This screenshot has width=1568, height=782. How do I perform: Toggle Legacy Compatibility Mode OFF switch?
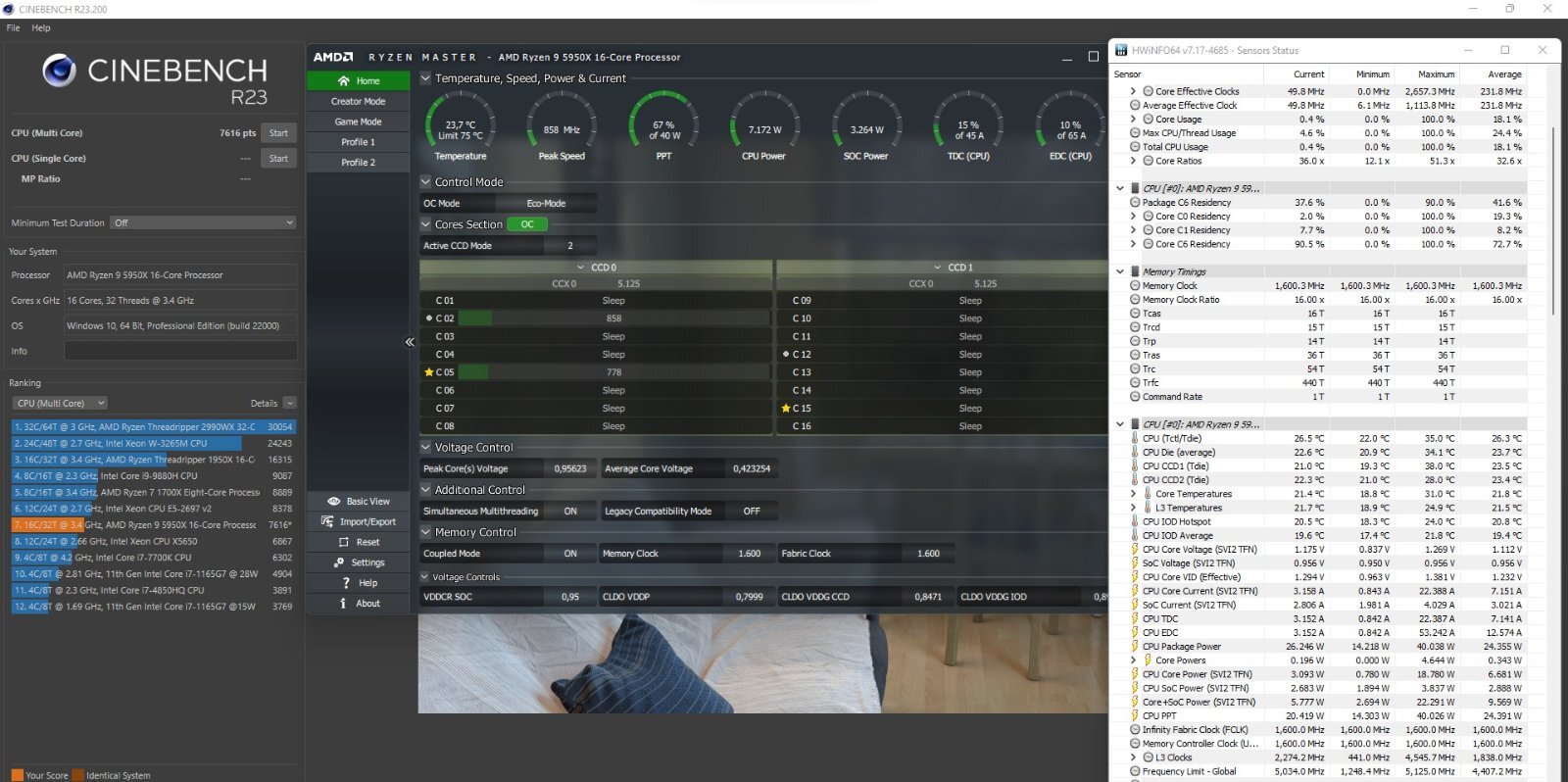[752, 512]
